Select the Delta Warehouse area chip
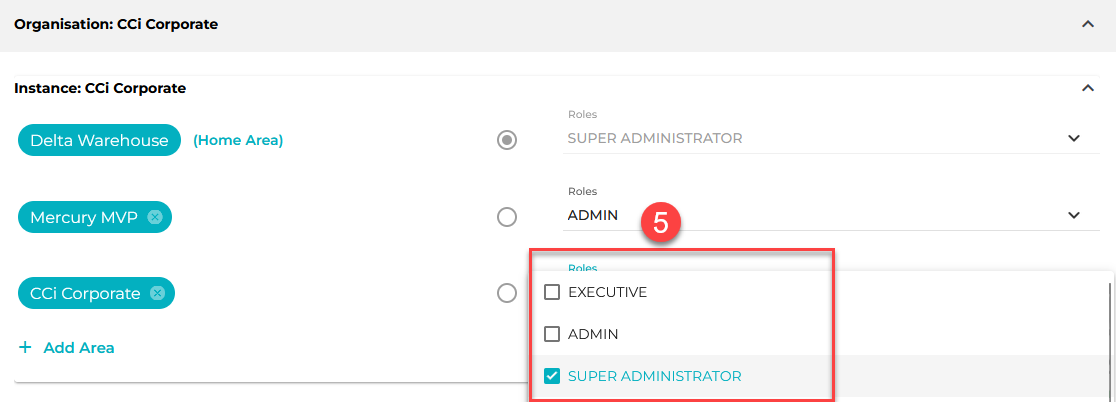This screenshot has width=1116, height=402. (99, 140)
